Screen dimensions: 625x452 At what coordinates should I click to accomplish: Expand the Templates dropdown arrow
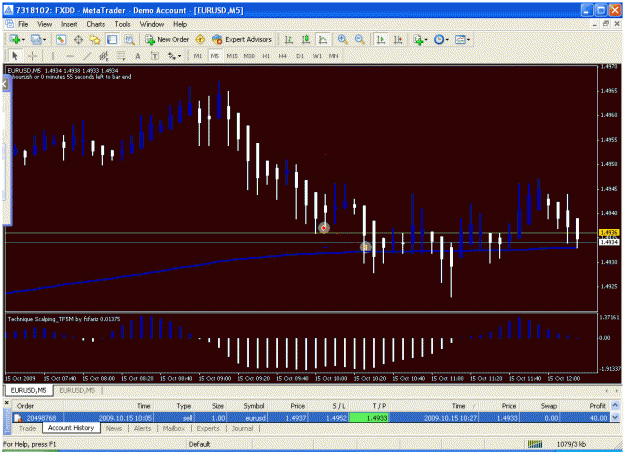click(x=468, y=40)
